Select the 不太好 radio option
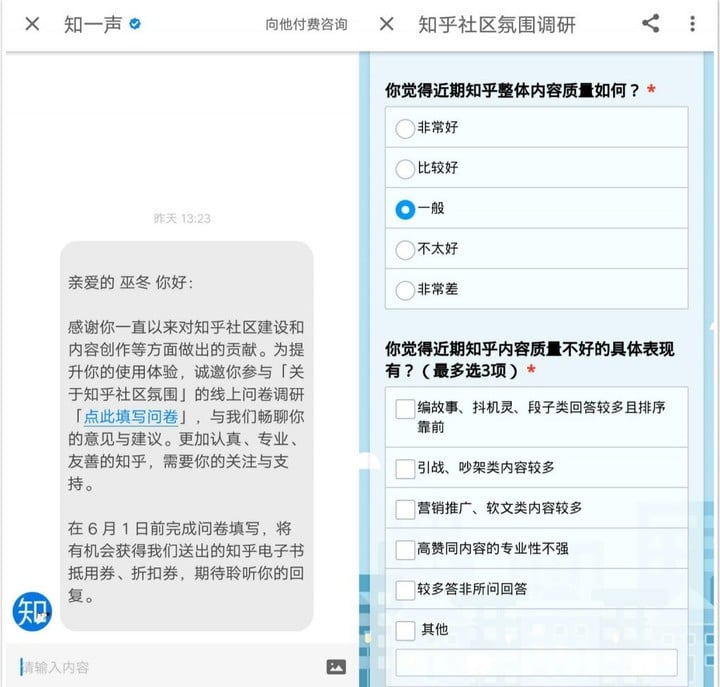The height and width of the screenshot is (687, 720). 405,250
